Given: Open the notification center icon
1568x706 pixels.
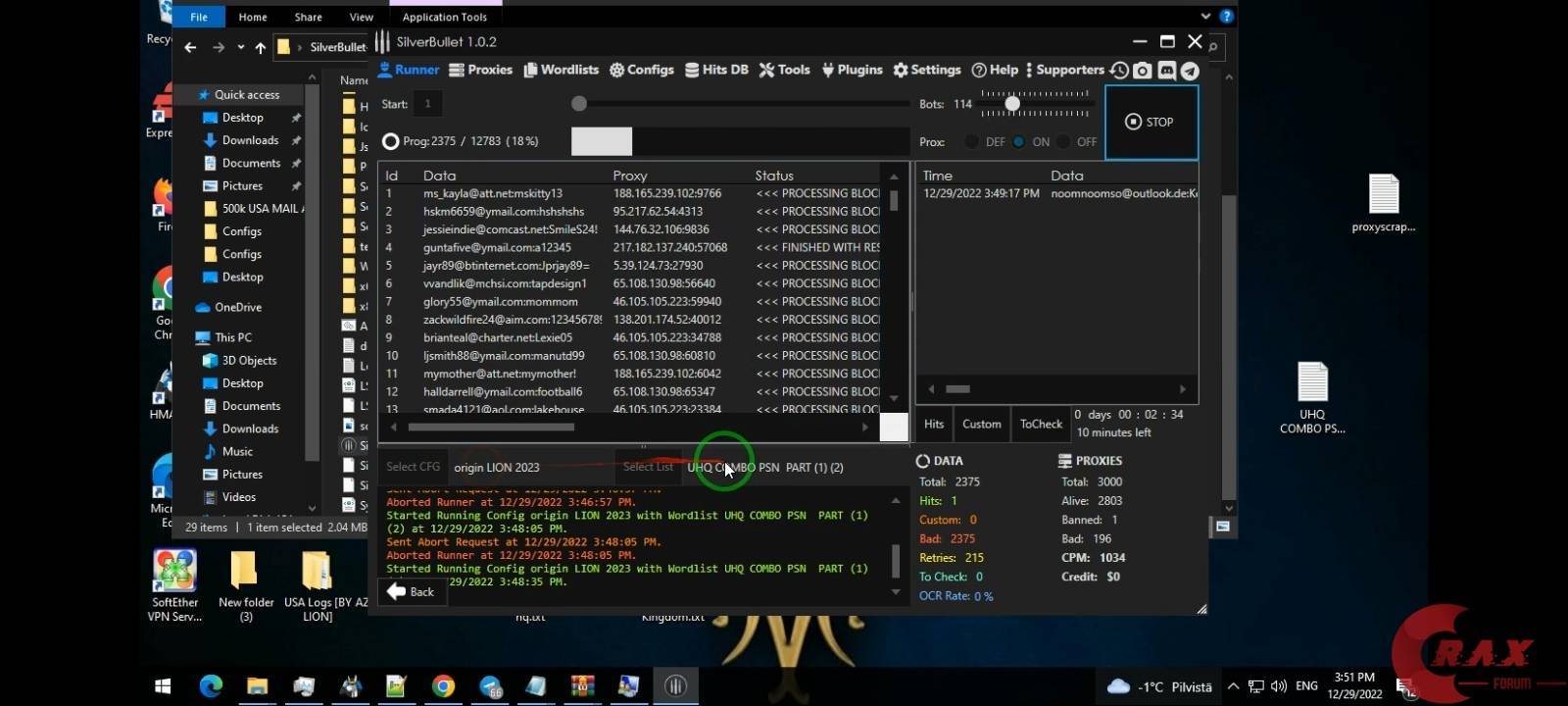Looking at the screenshot, I should point(1405,686).
